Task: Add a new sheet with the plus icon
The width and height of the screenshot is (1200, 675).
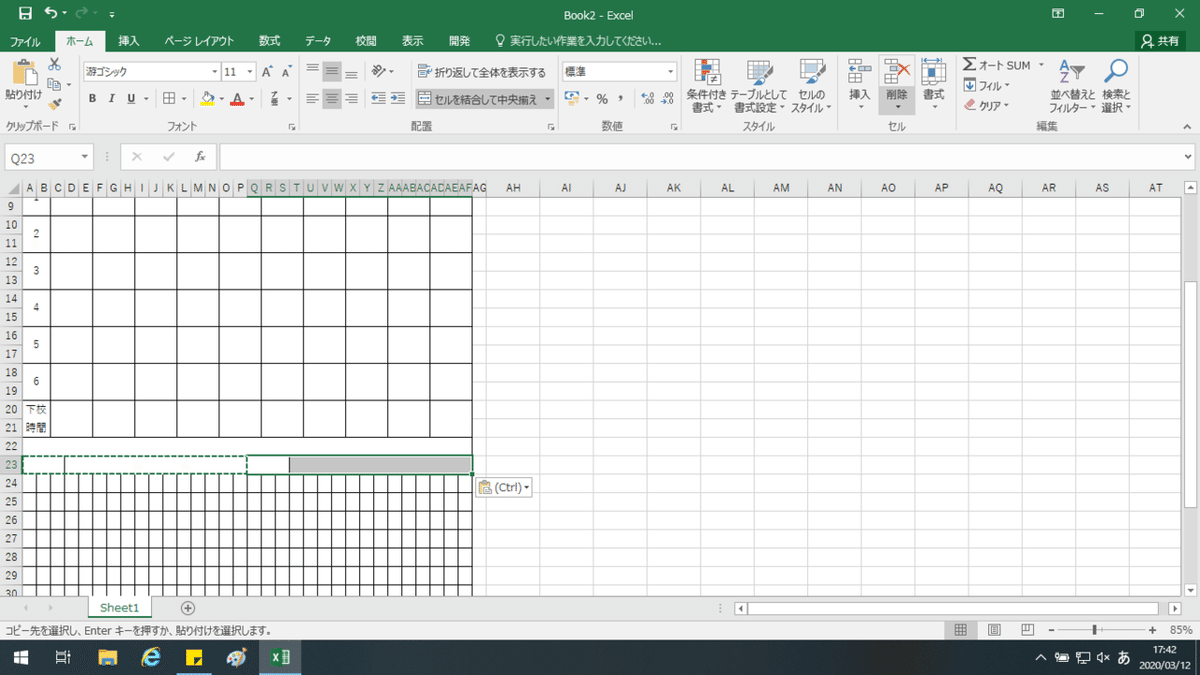Action: click(x=187, y=608)
